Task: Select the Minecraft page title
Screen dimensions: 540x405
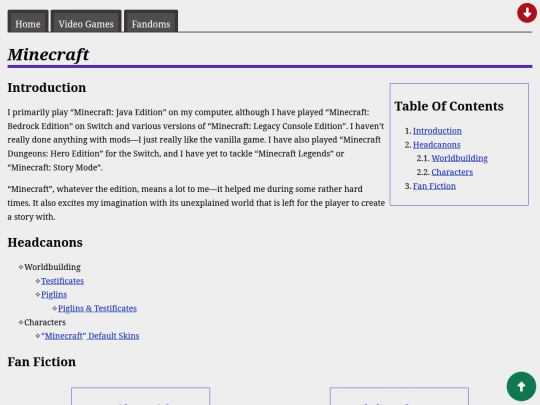Action: click(48, 54)
